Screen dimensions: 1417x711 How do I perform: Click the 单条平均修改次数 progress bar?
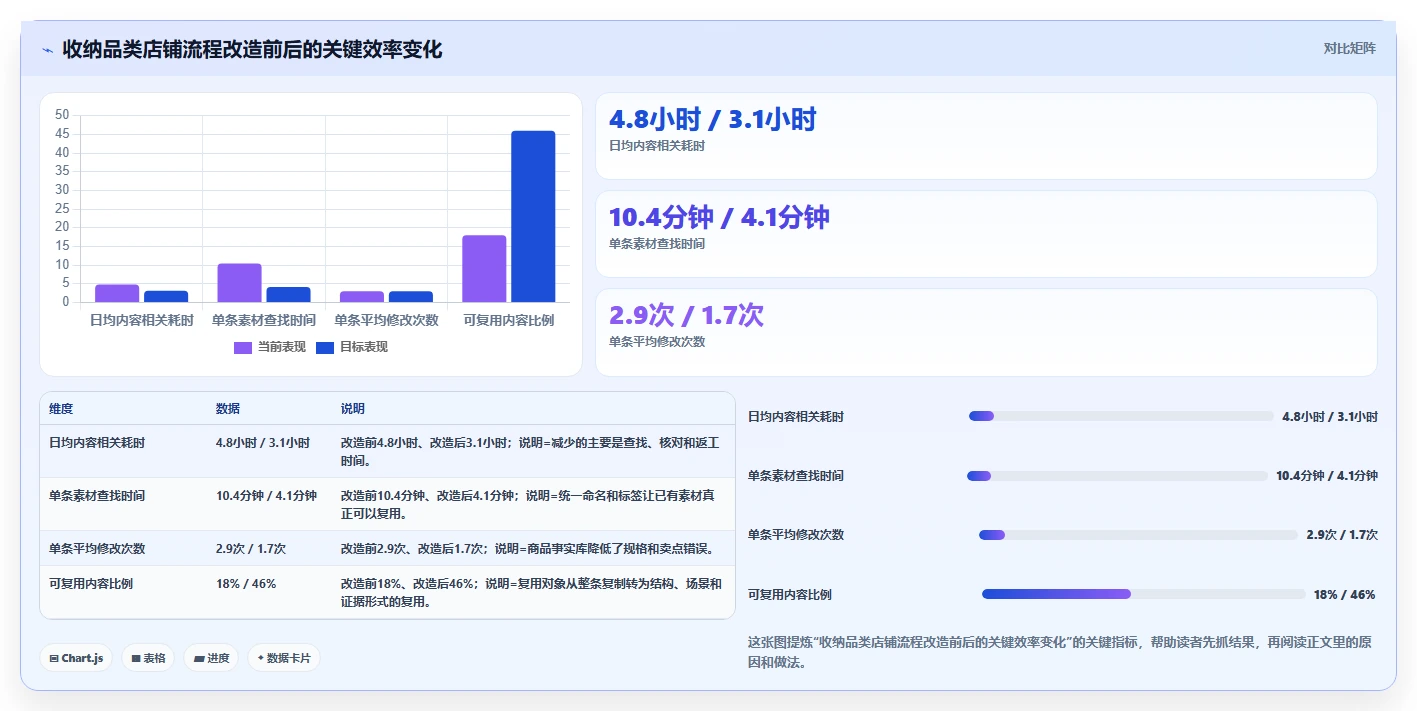click(1138, 535)
